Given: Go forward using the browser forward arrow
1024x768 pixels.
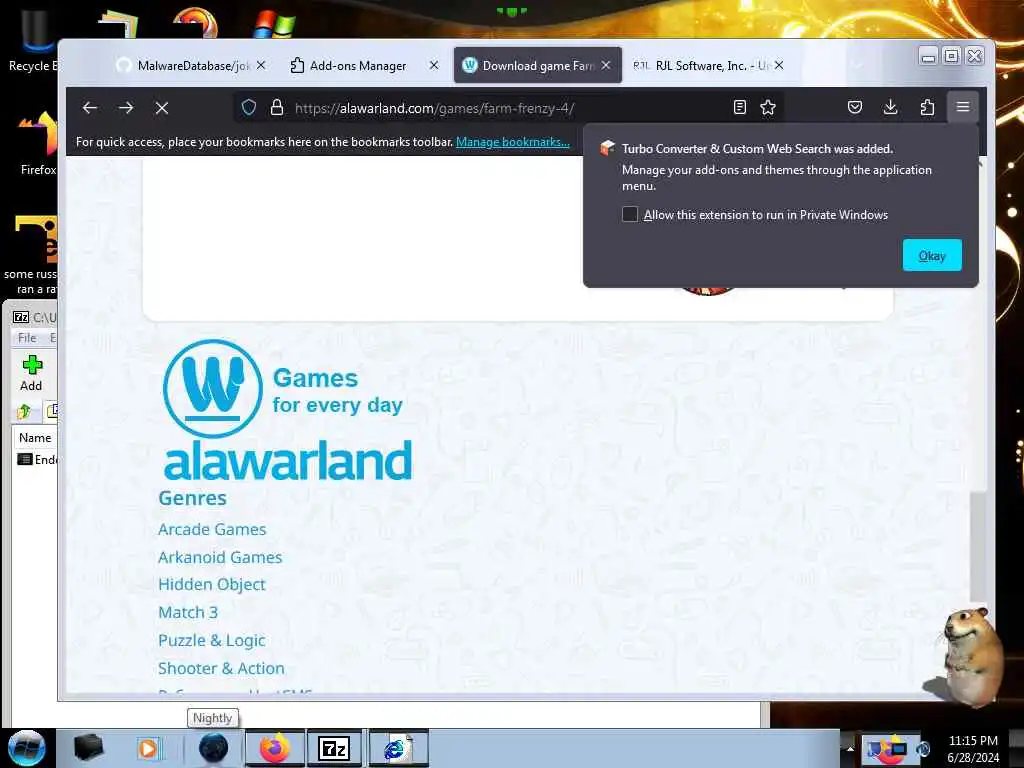Looking at the screenshot, I should click(x=126, y=108).
